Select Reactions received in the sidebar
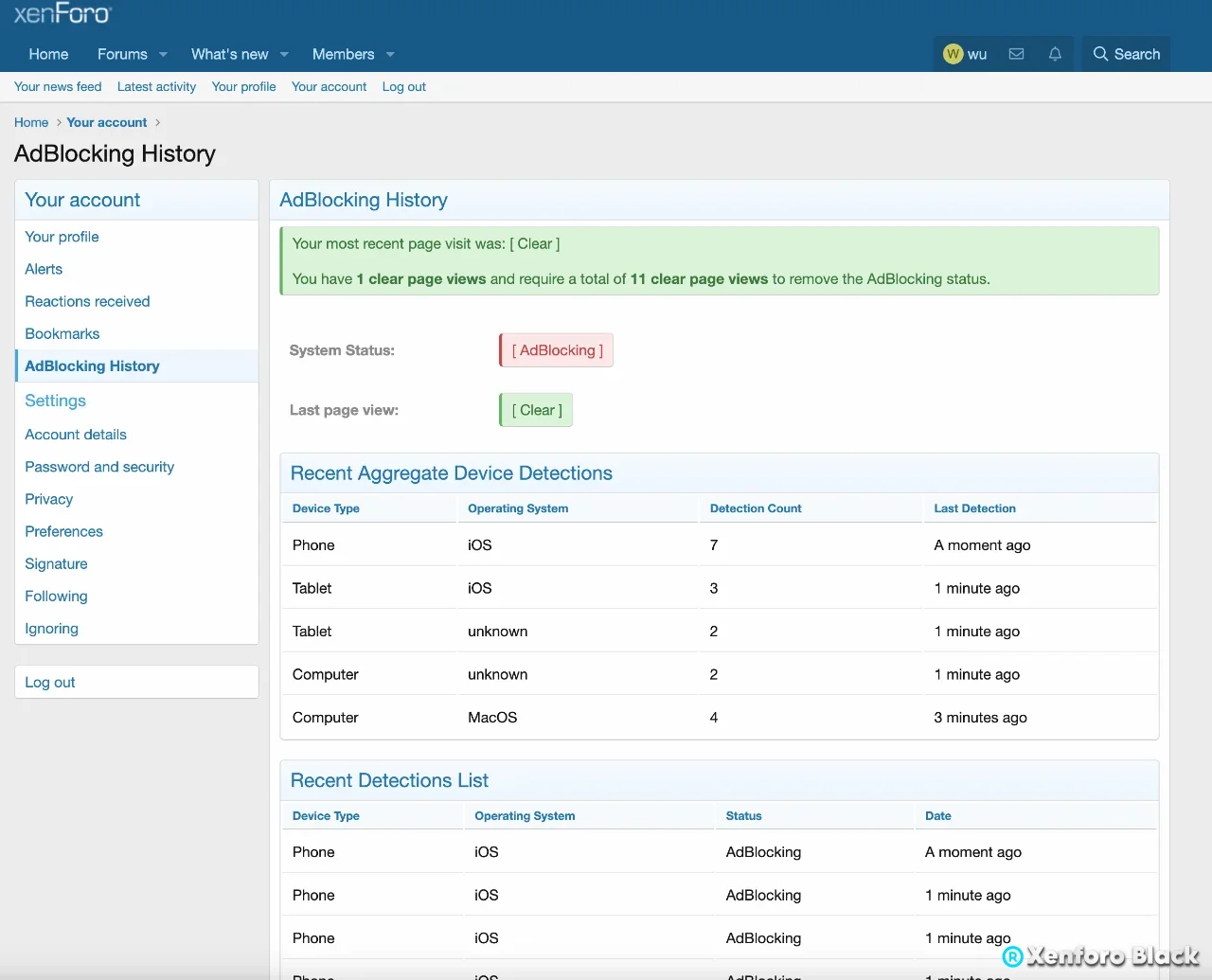The height and width of the screenshot is (980, 1212). click(x=136, y=301)
